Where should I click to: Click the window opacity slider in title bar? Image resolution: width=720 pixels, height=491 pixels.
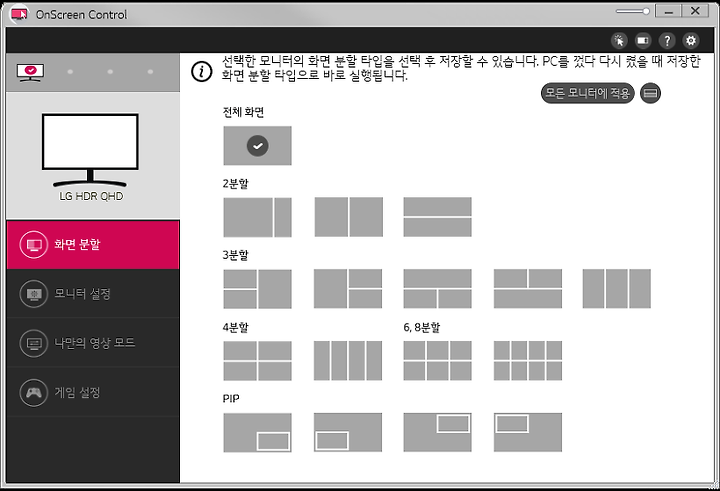633,11
